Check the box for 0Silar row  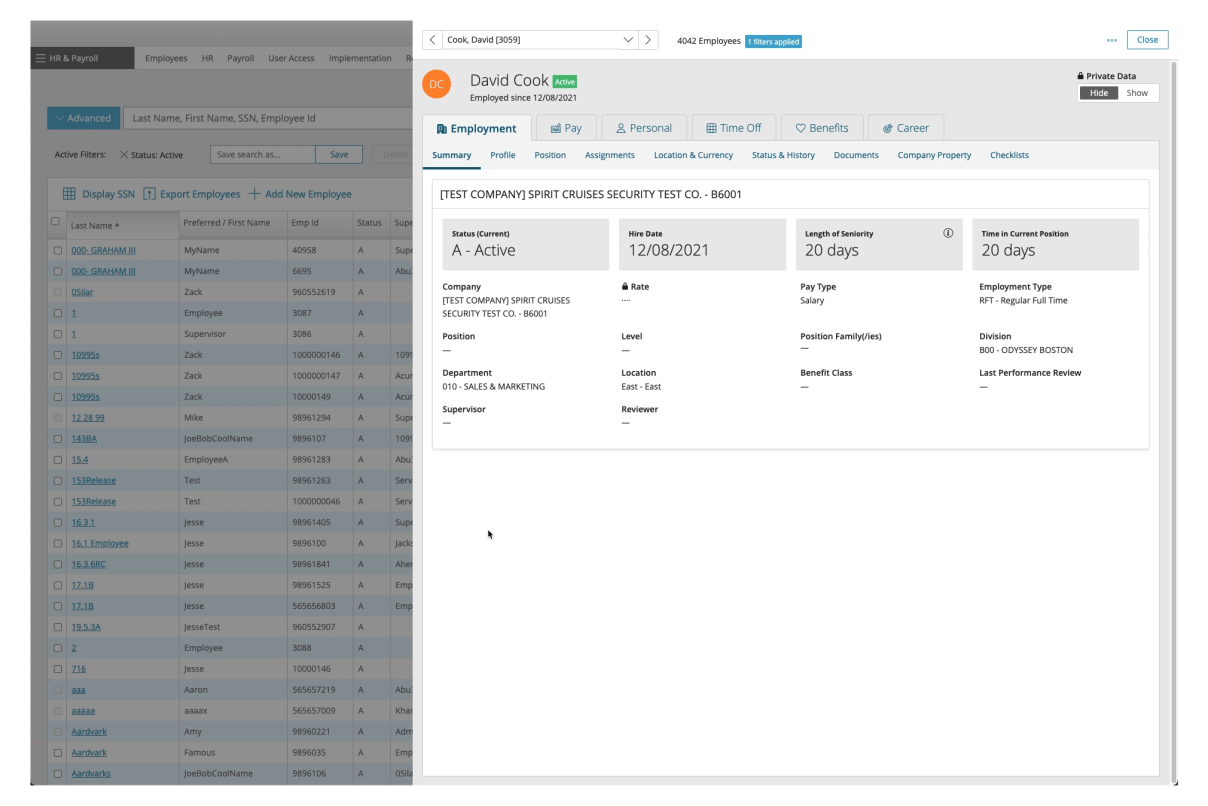click(57, 292)
